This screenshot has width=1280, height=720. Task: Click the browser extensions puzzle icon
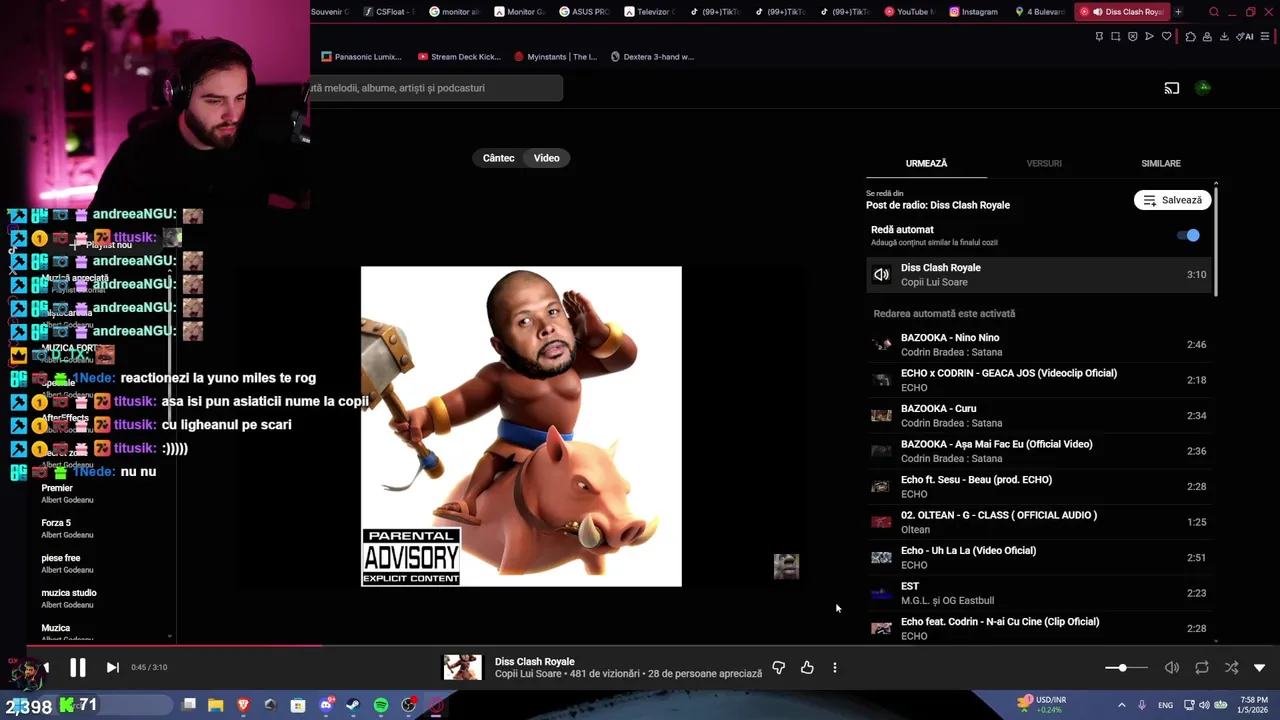click(x=1190, y=37)
